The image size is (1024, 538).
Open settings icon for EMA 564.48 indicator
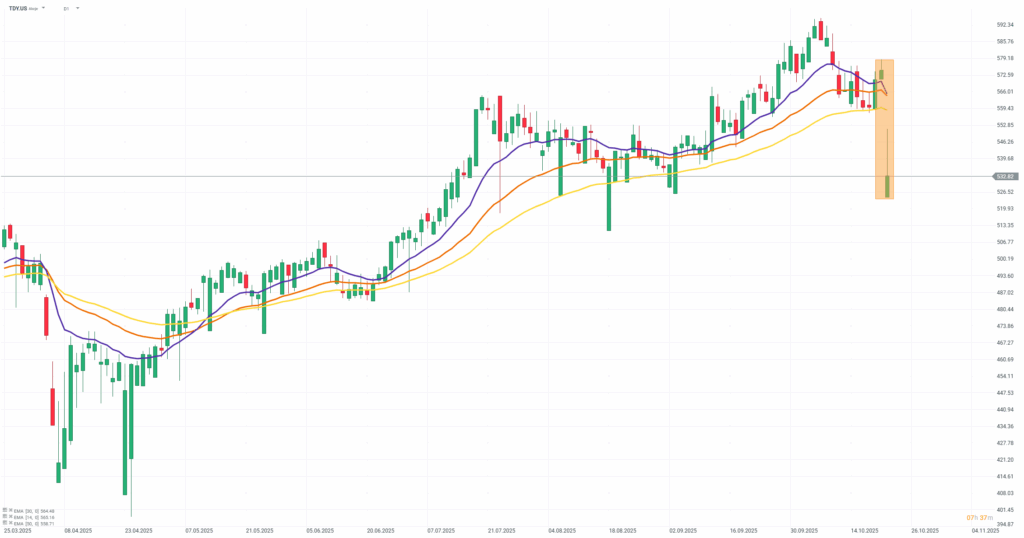coord(5,510)
